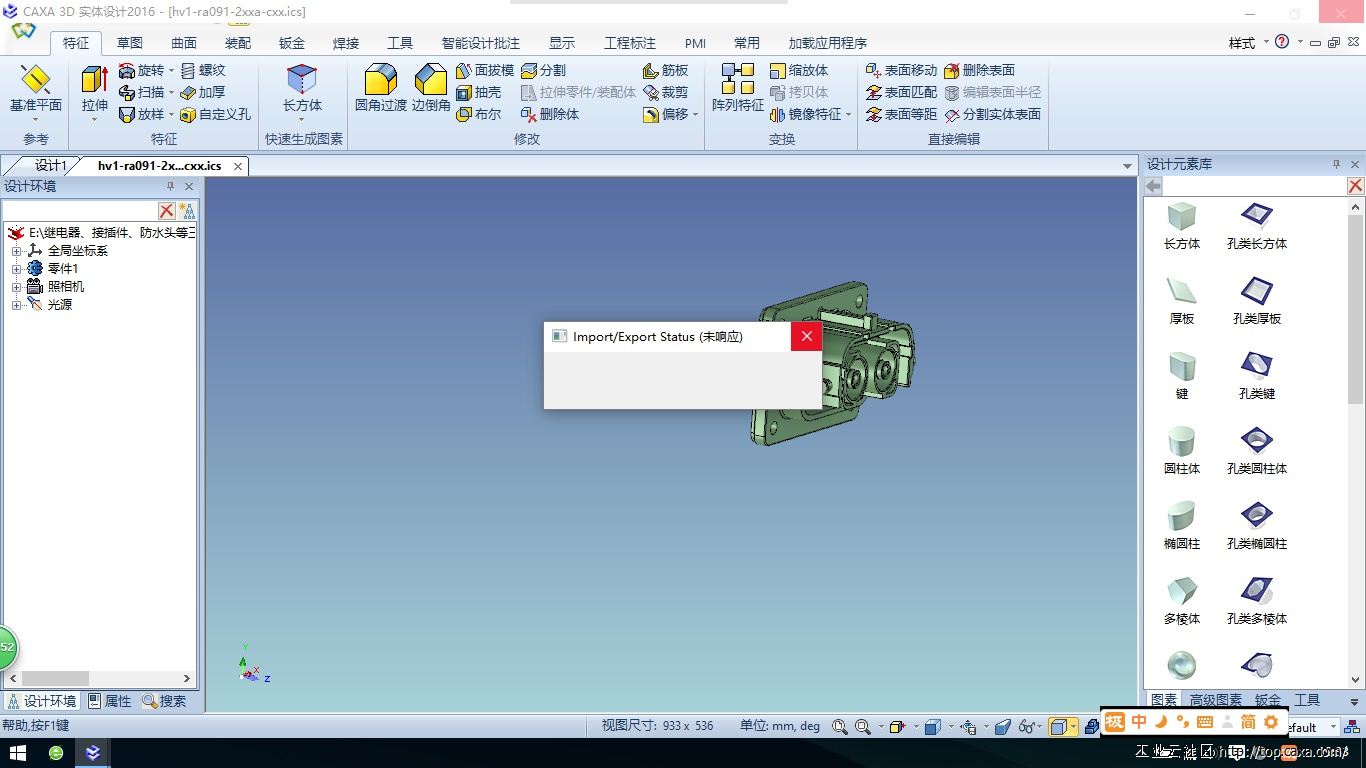Screen dimensions: 1366x768
Task: Switch to the 搜索 panel tab
Action: [x=164, y=701]
